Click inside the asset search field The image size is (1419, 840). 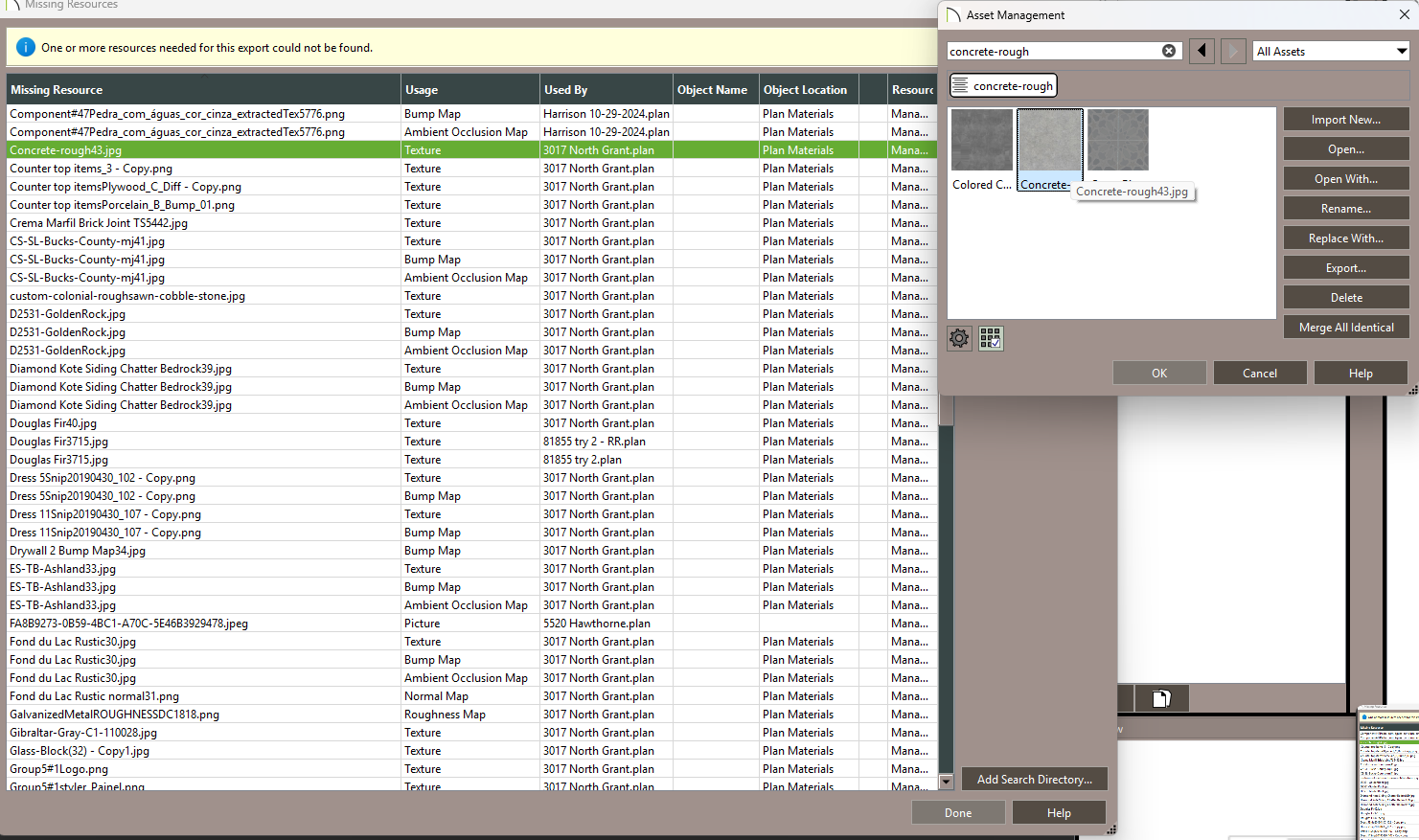click(x=1049, y=51)
